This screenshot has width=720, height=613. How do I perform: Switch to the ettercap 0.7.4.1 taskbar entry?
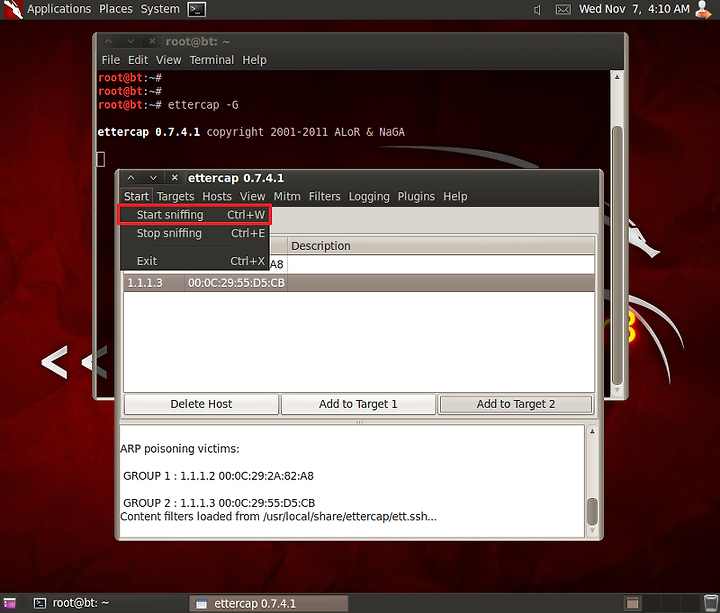point(269,603)
